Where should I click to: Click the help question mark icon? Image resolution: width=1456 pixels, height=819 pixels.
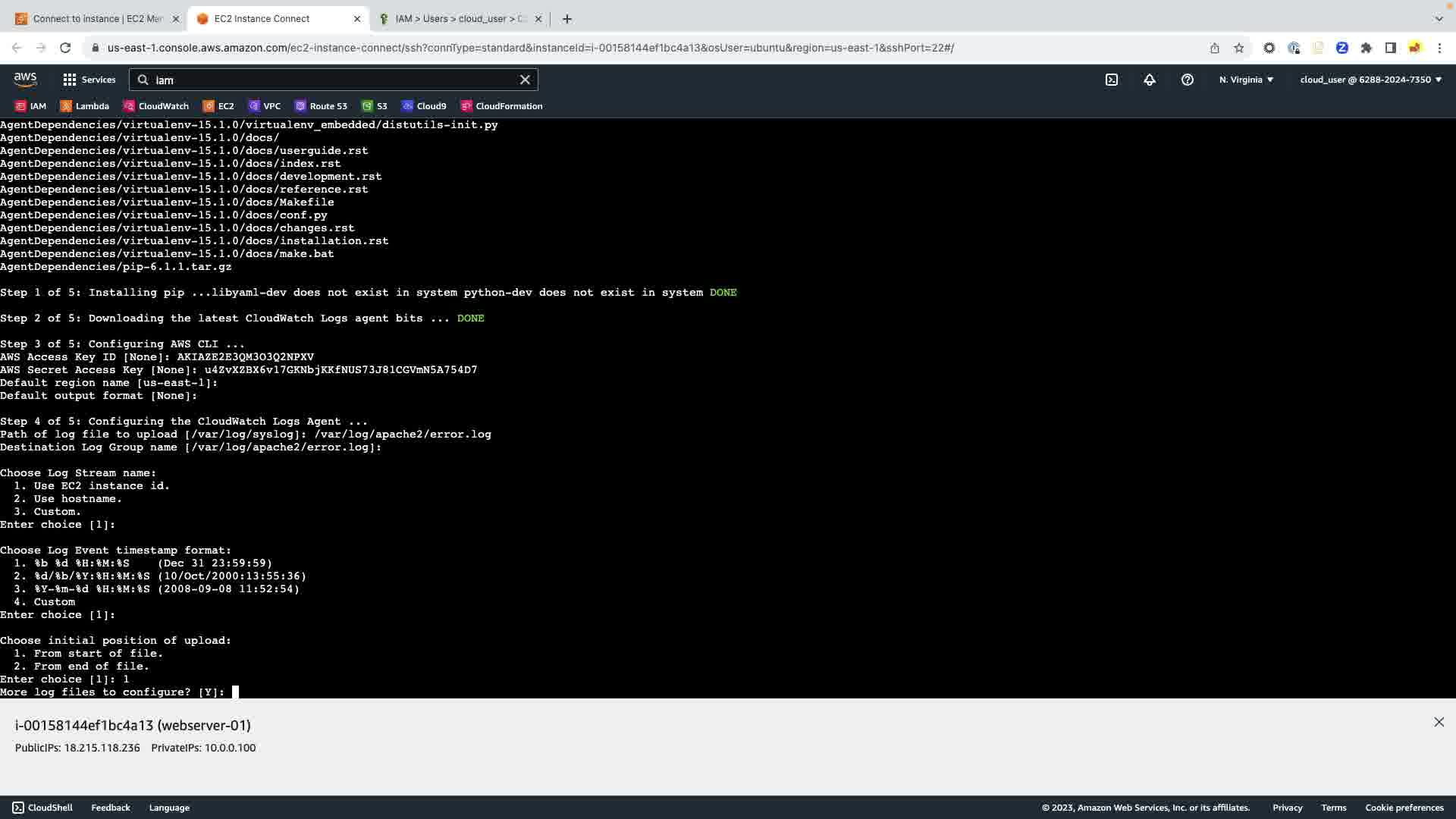1187,80
